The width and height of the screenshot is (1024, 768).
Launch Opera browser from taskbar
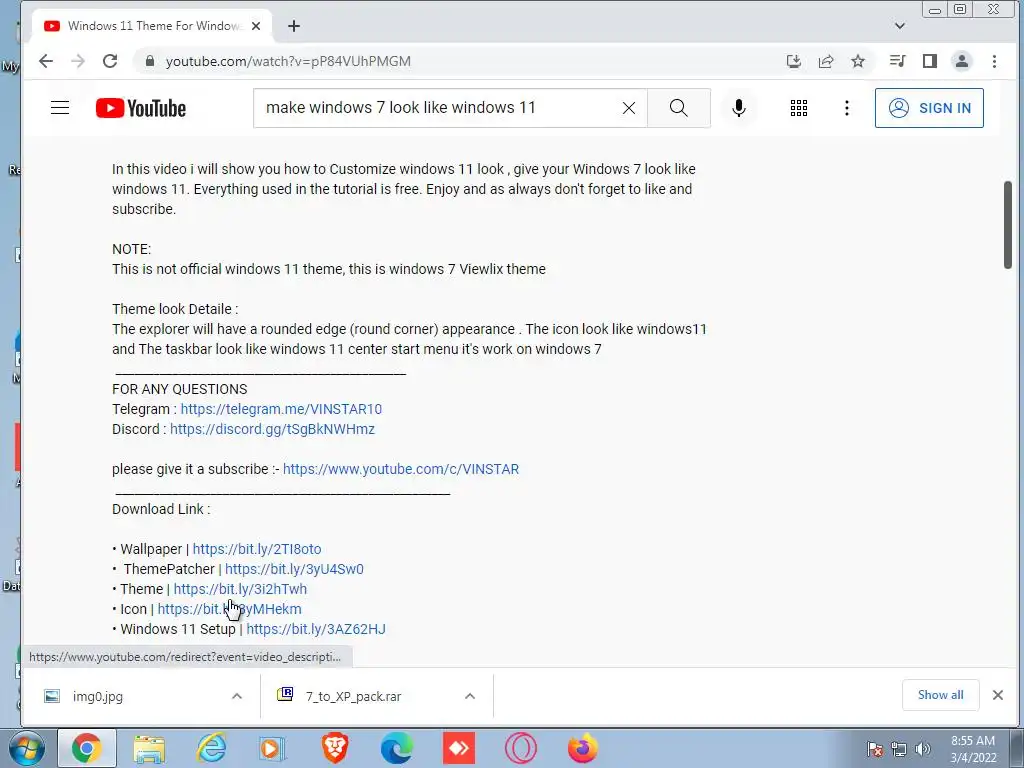pyautogui.click(x=520, y=748)
